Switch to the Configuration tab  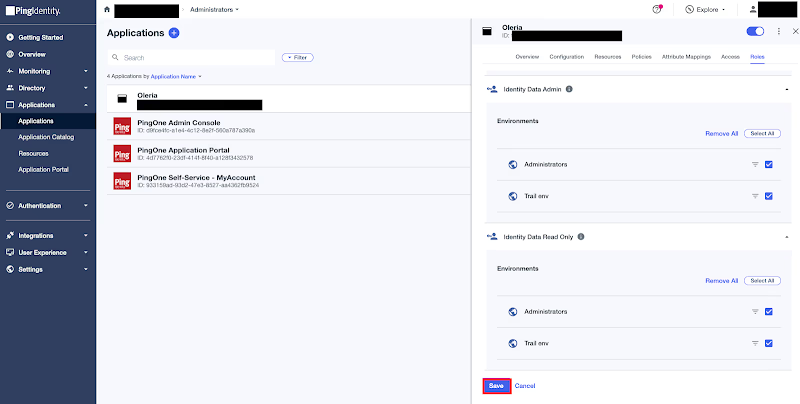[x=566, y=57]
